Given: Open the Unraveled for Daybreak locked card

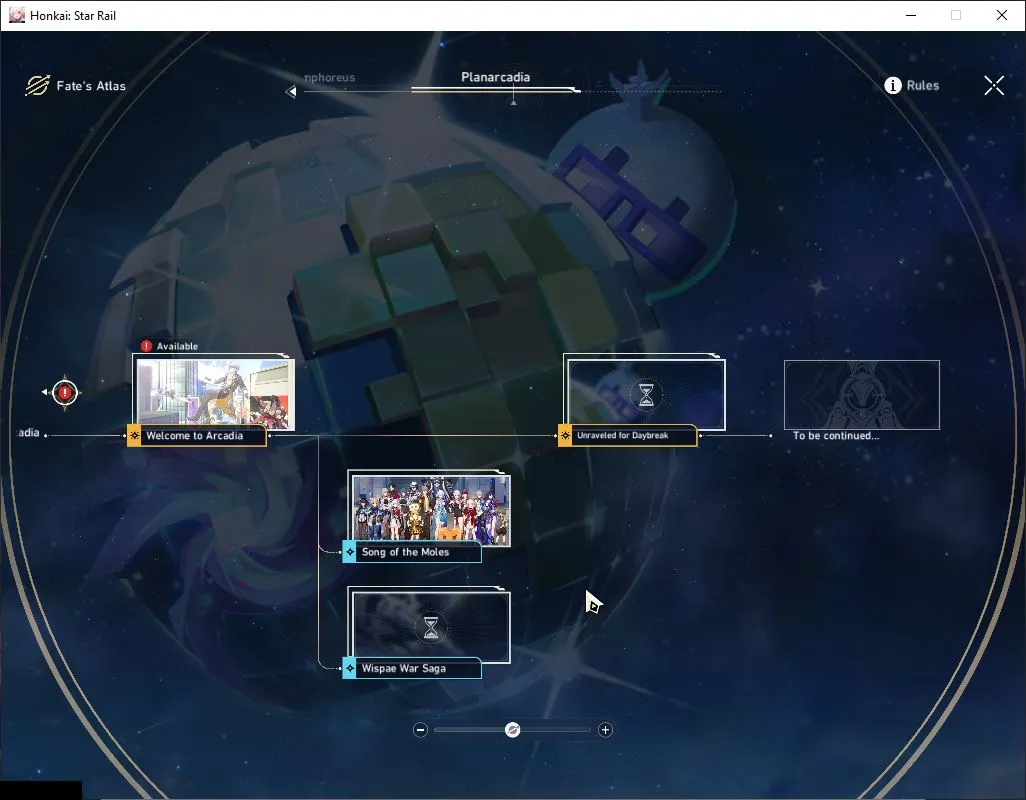Looking at the screenshot, I should click(x=646, y=394).
